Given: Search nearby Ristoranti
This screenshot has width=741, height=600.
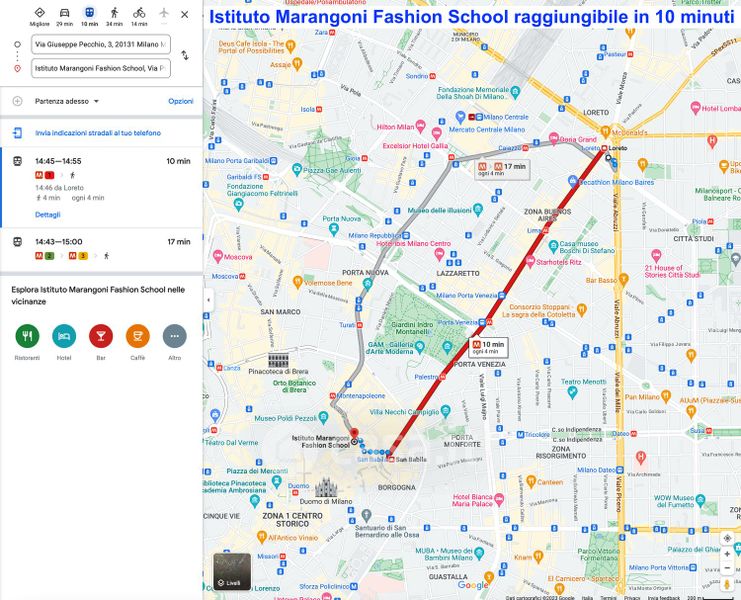Looking at the screenshot, I should [x=28, y=336].
